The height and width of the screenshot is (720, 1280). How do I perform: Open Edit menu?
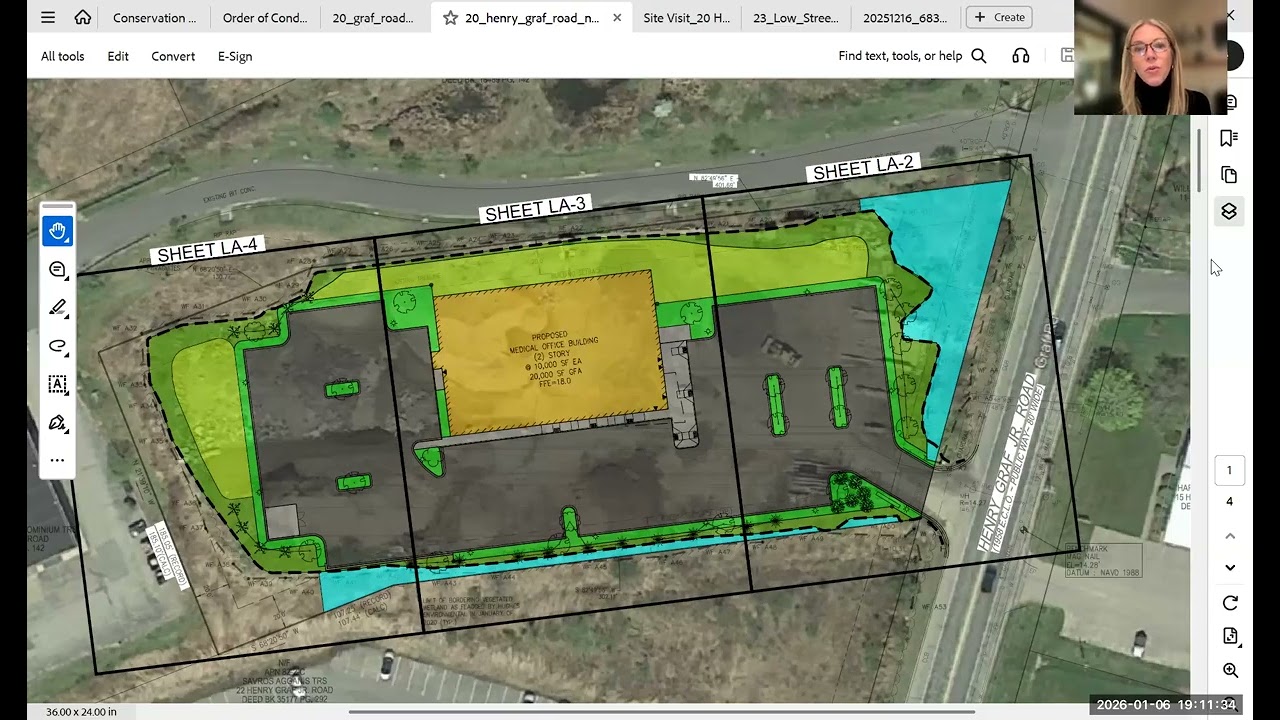pos(118,56)
